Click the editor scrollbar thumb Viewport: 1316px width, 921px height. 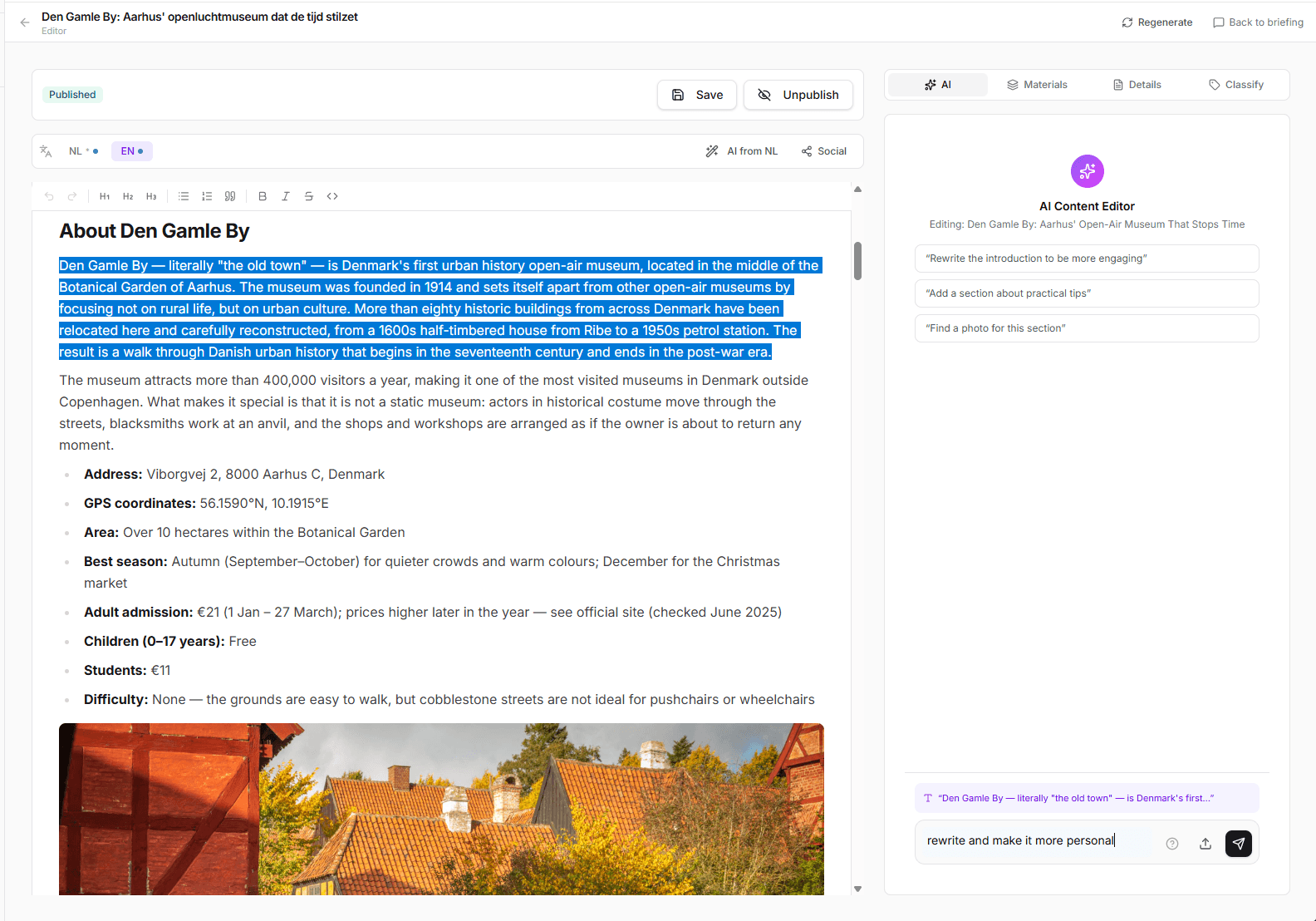click(857, 261)
